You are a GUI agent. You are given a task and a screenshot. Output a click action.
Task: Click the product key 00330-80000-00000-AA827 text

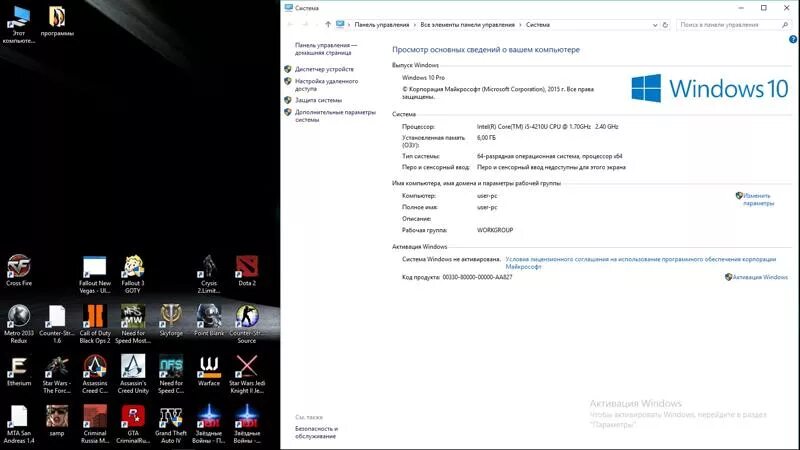477,277
